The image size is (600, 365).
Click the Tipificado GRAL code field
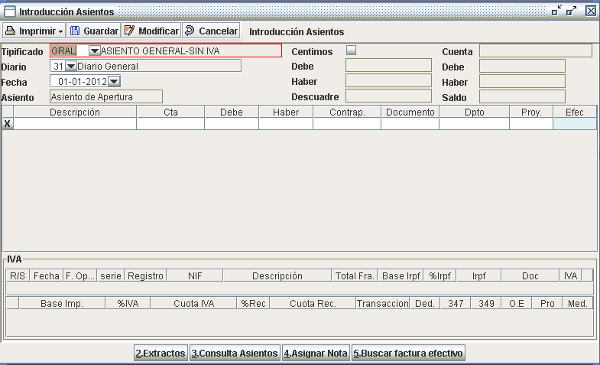[x=70, y=51]
